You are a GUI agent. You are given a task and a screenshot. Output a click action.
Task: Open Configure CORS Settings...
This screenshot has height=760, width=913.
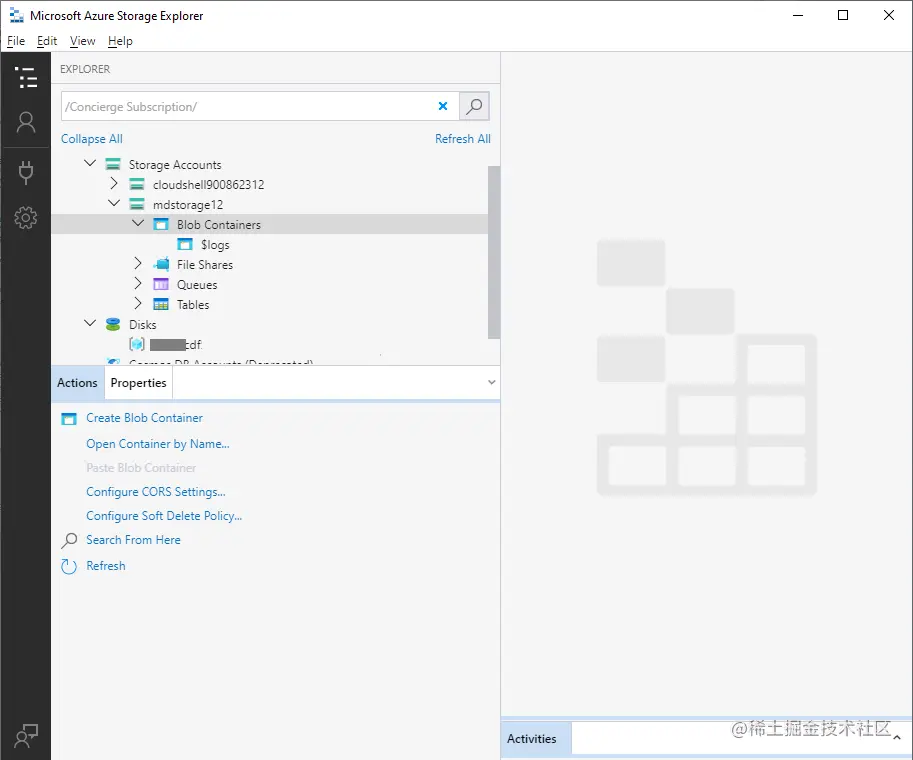coord(155,492)
